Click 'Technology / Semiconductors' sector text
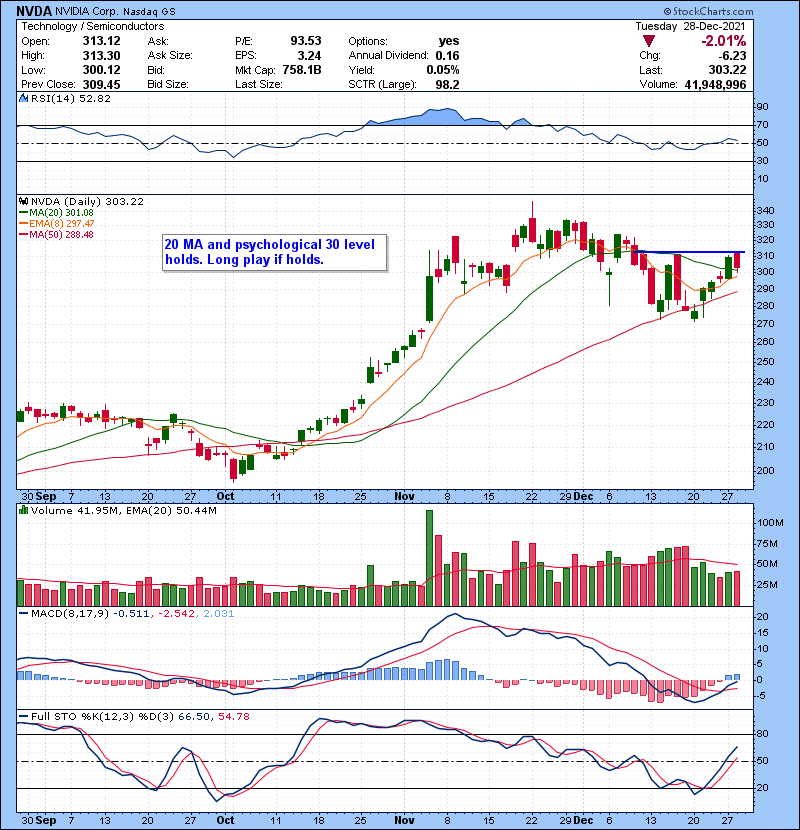 [93, 26]
